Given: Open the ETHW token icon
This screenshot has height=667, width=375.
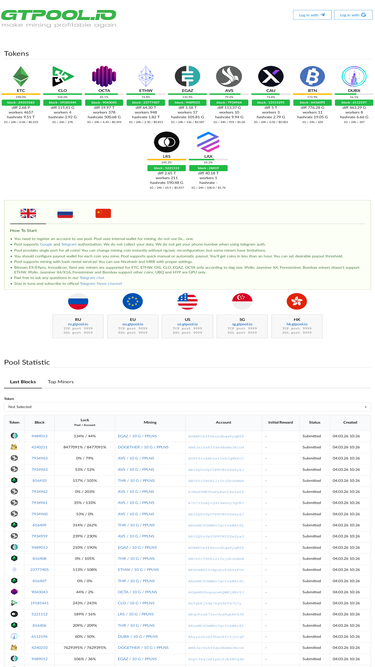Looking at the screenshot, I should tap(146, 77).
